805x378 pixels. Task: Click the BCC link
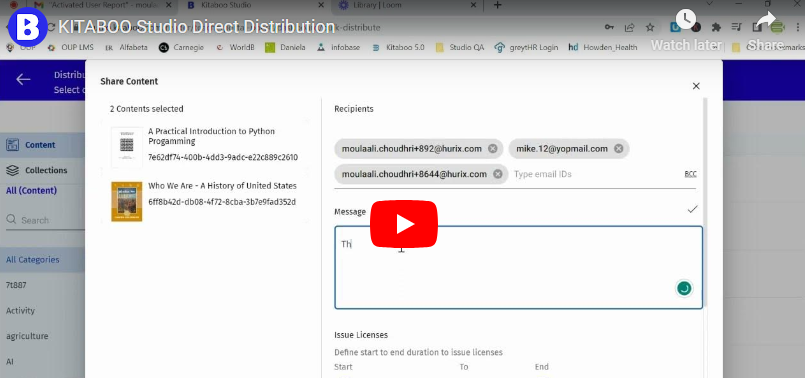click(691, 174)
